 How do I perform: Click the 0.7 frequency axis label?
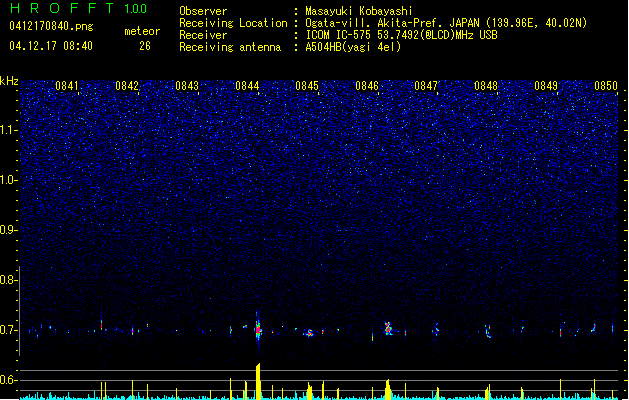click(9, 330)
